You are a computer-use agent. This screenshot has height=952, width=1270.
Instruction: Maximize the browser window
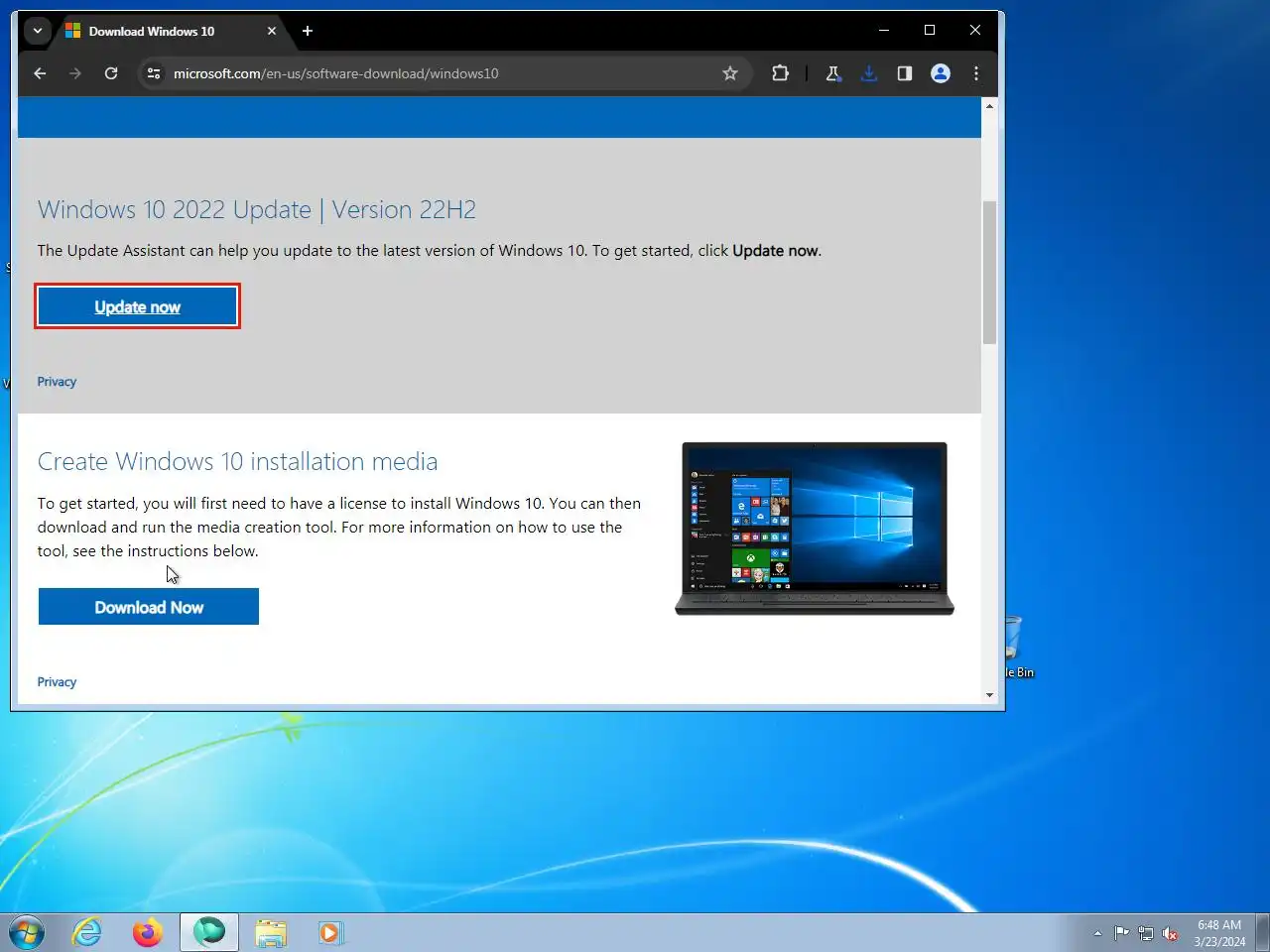click(930, 31)
